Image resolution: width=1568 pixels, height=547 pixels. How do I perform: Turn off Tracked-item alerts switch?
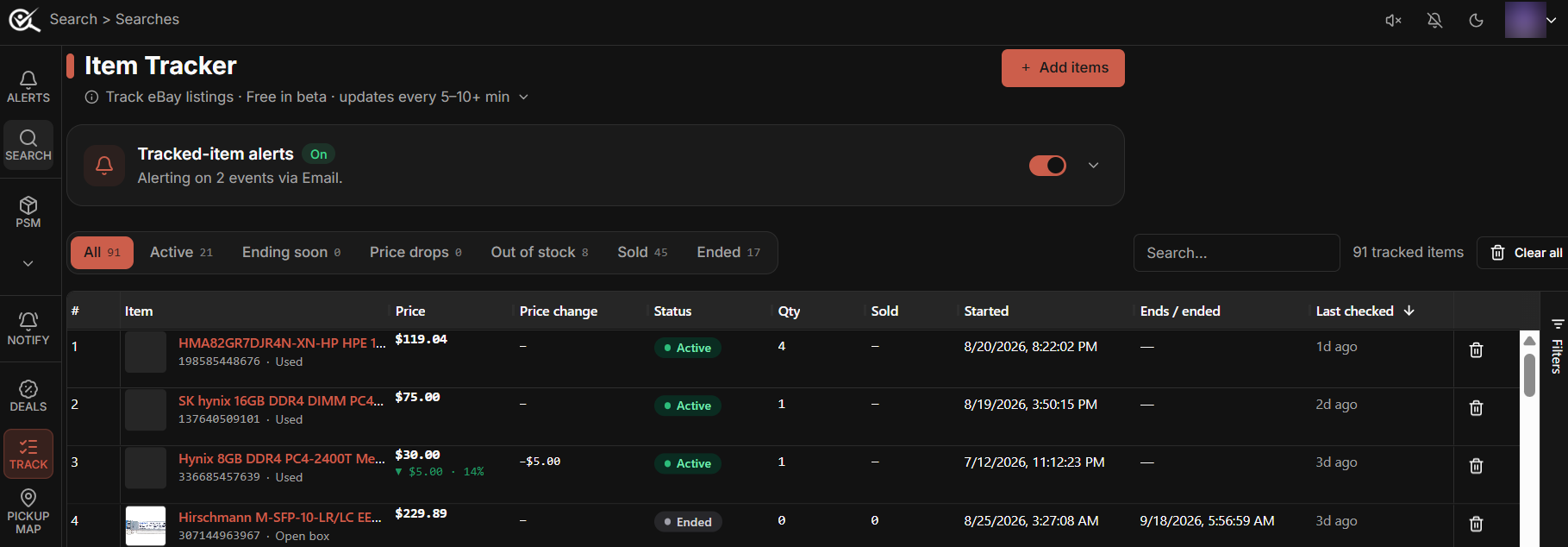tap(1047, 166)
